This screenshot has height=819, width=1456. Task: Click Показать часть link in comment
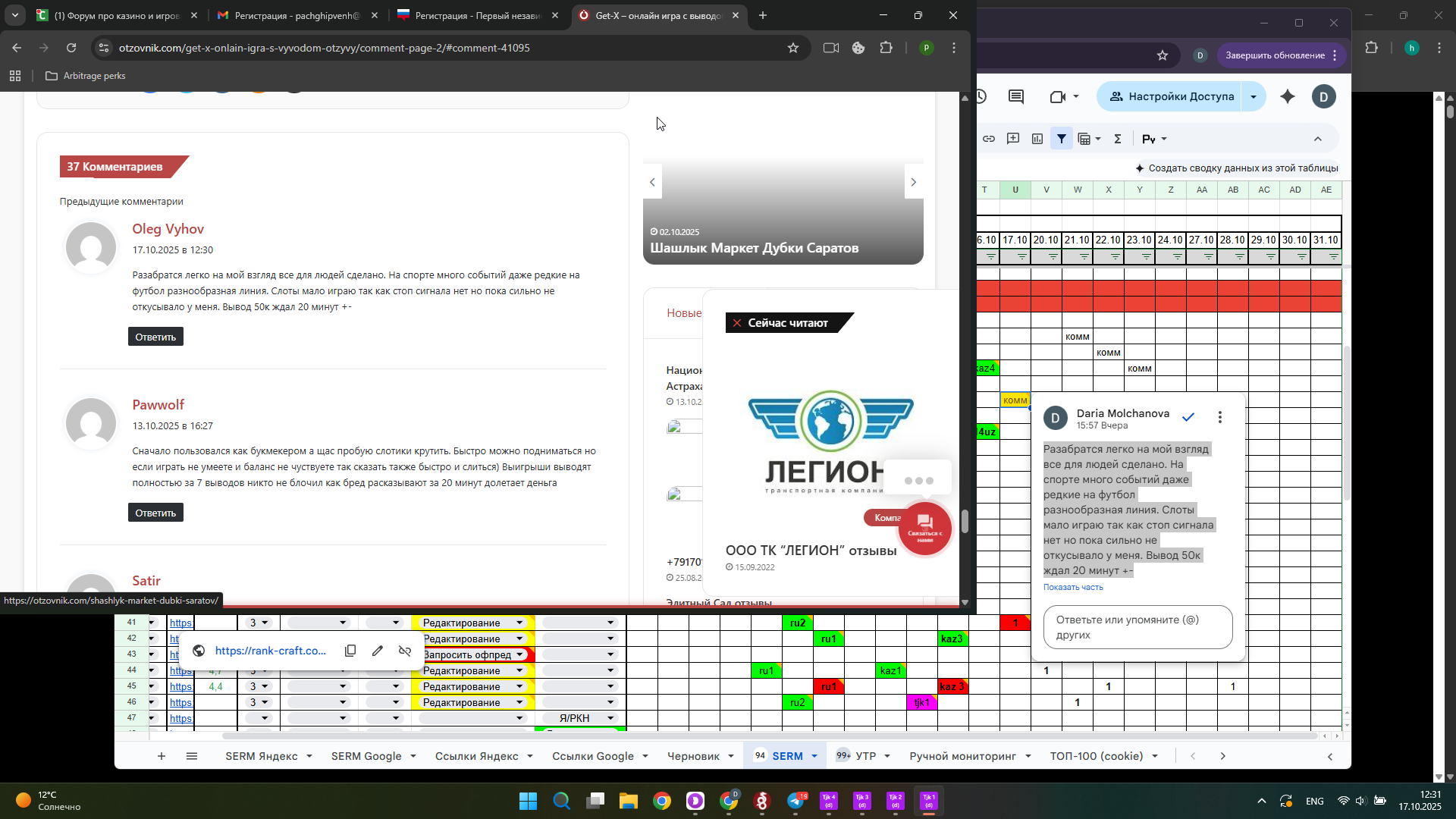tap(1073, 587)
